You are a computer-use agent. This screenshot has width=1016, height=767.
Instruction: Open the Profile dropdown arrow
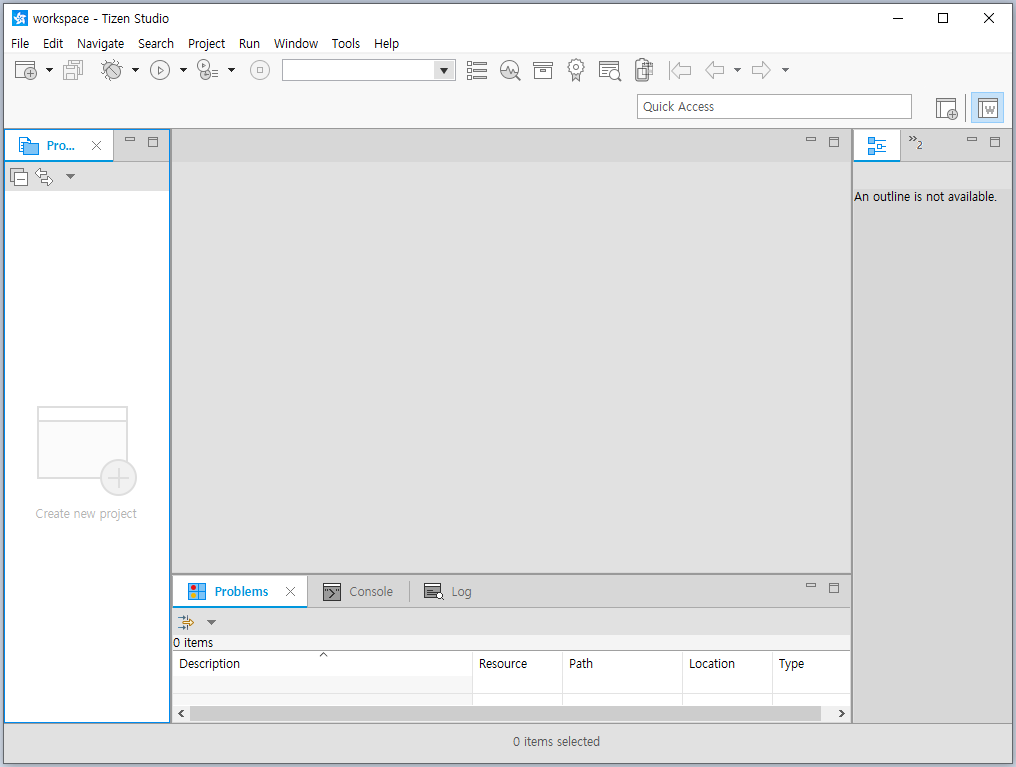pyautogui.click(x=231, y=70)
